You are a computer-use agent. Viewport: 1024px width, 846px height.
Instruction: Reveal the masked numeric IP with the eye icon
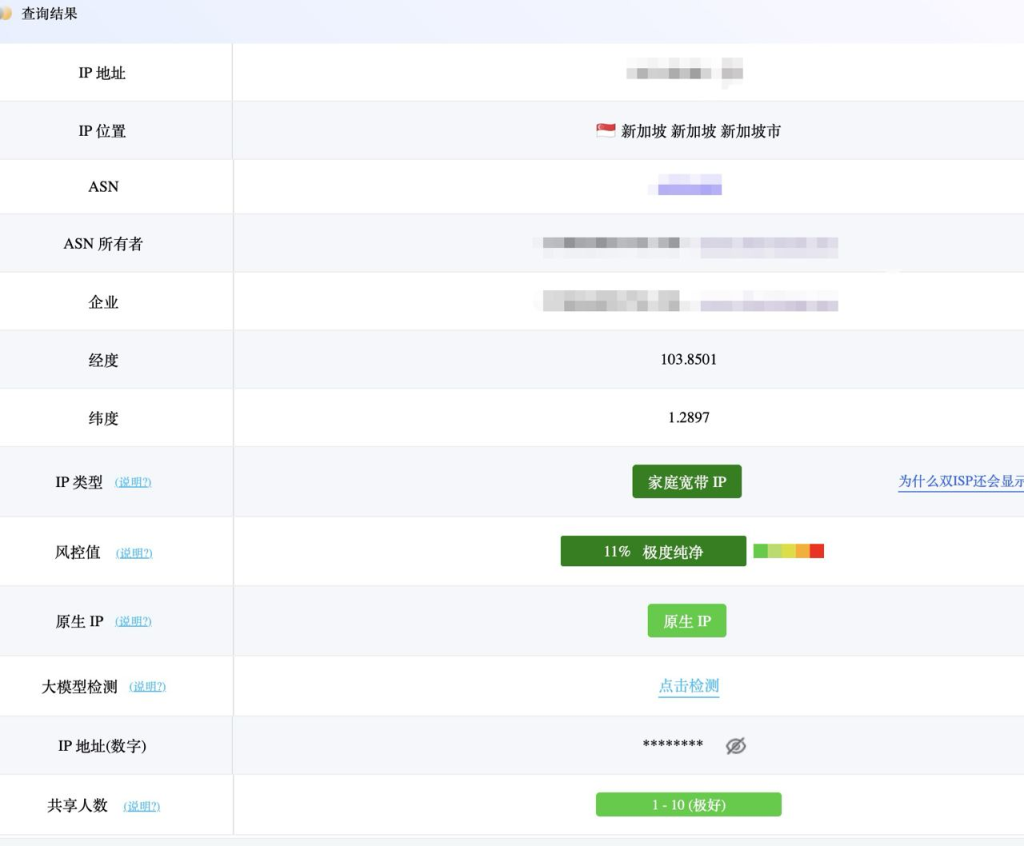[x=736, y=745]
